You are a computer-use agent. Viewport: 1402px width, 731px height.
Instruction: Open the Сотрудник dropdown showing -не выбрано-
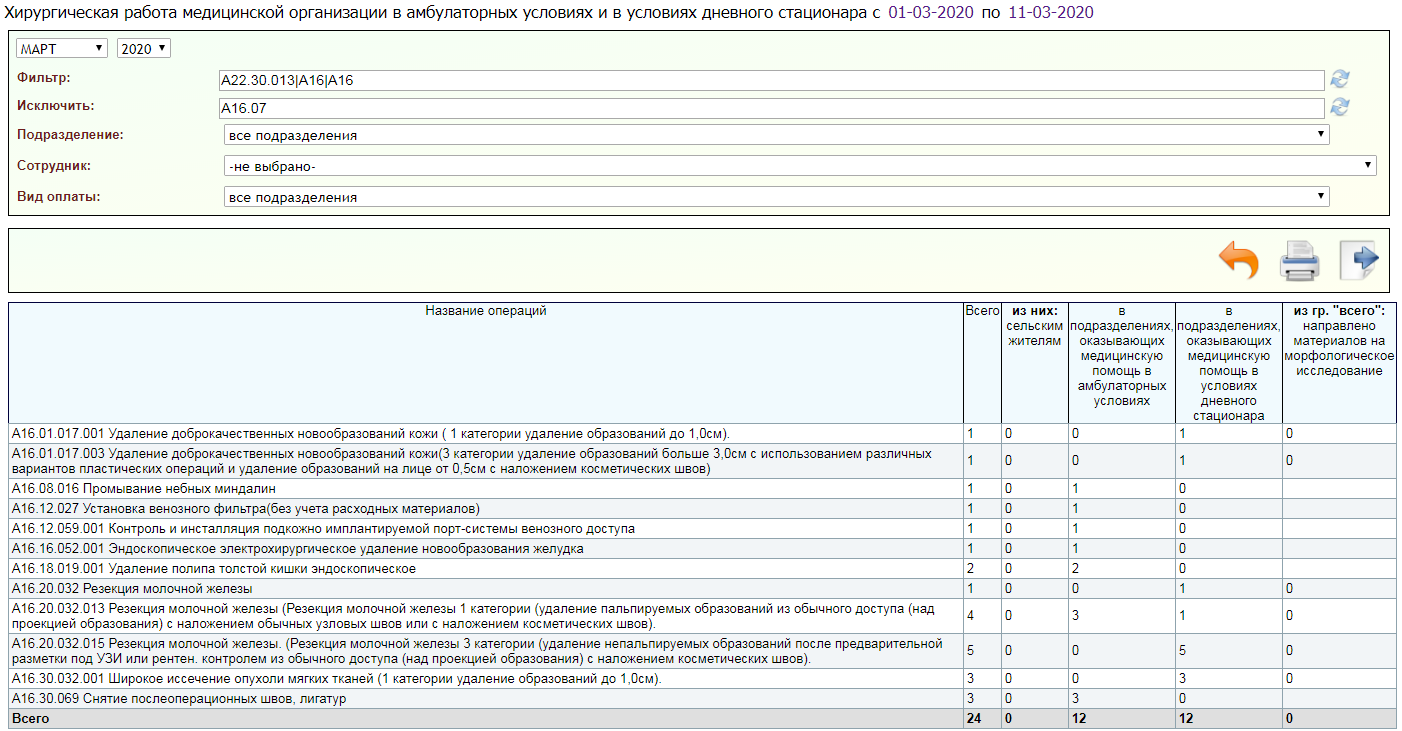click(800, 166)
